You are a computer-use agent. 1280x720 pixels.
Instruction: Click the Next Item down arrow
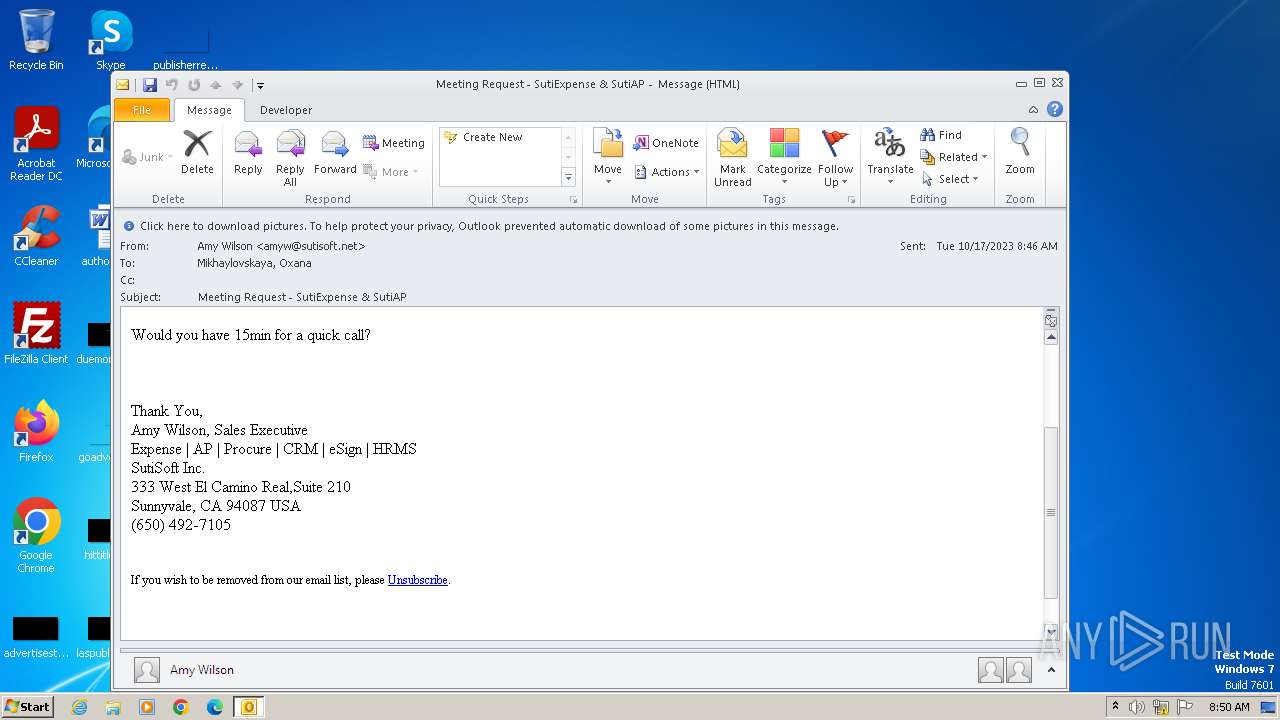pyautogui.click(x=238, y=85)
